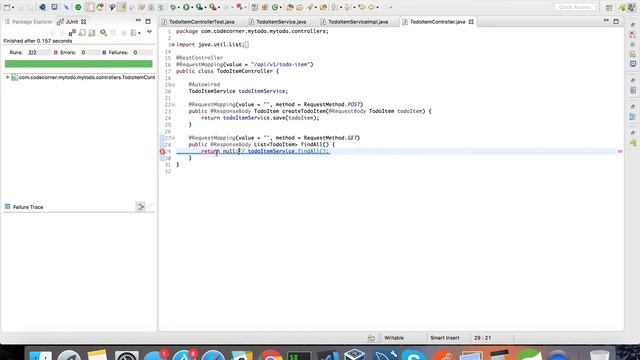The image size is (640, 360).
Task: Click the Smart Insert status field
Action: point(444,338)
